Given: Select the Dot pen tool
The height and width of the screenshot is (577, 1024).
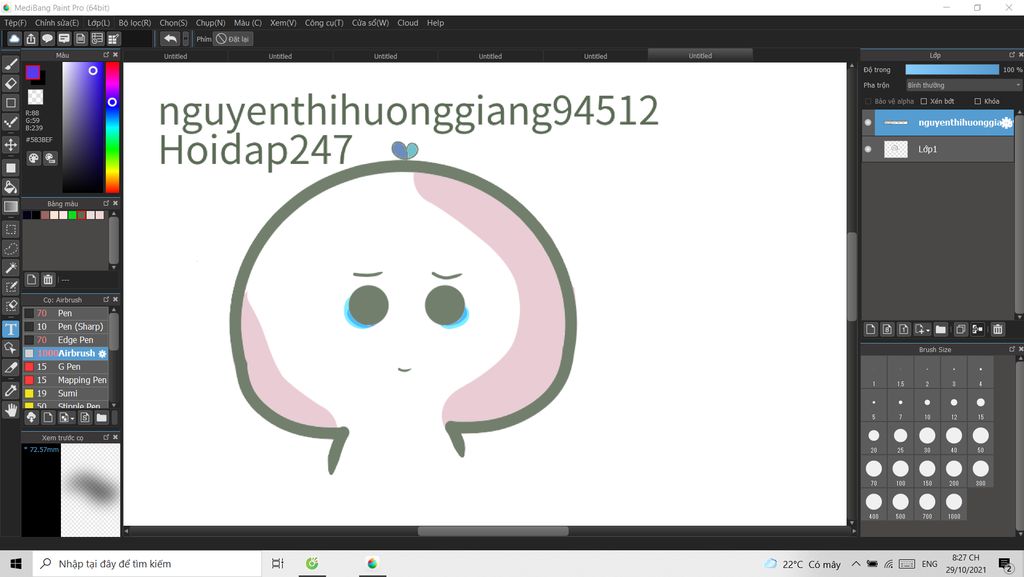Looking at the screenshot, I should tap(10, 122).
